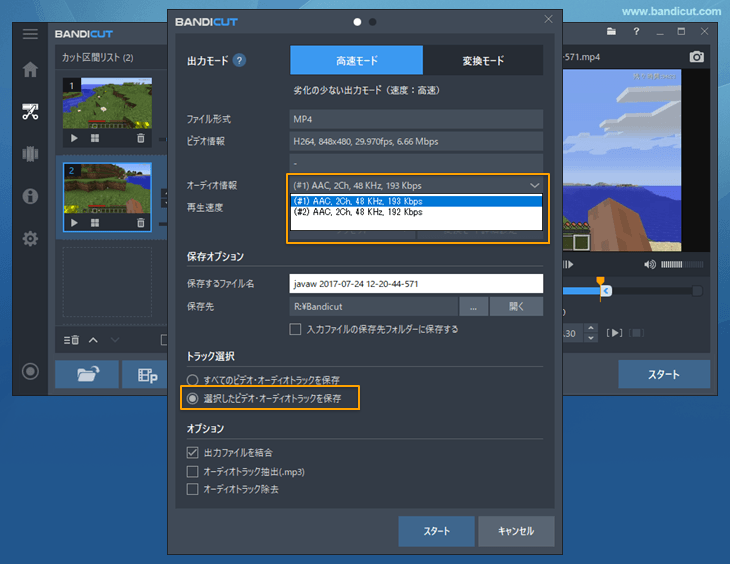Select thumbnail of segment 2
Viewport: 730px width, 564px height.
[x=108, y=188]
